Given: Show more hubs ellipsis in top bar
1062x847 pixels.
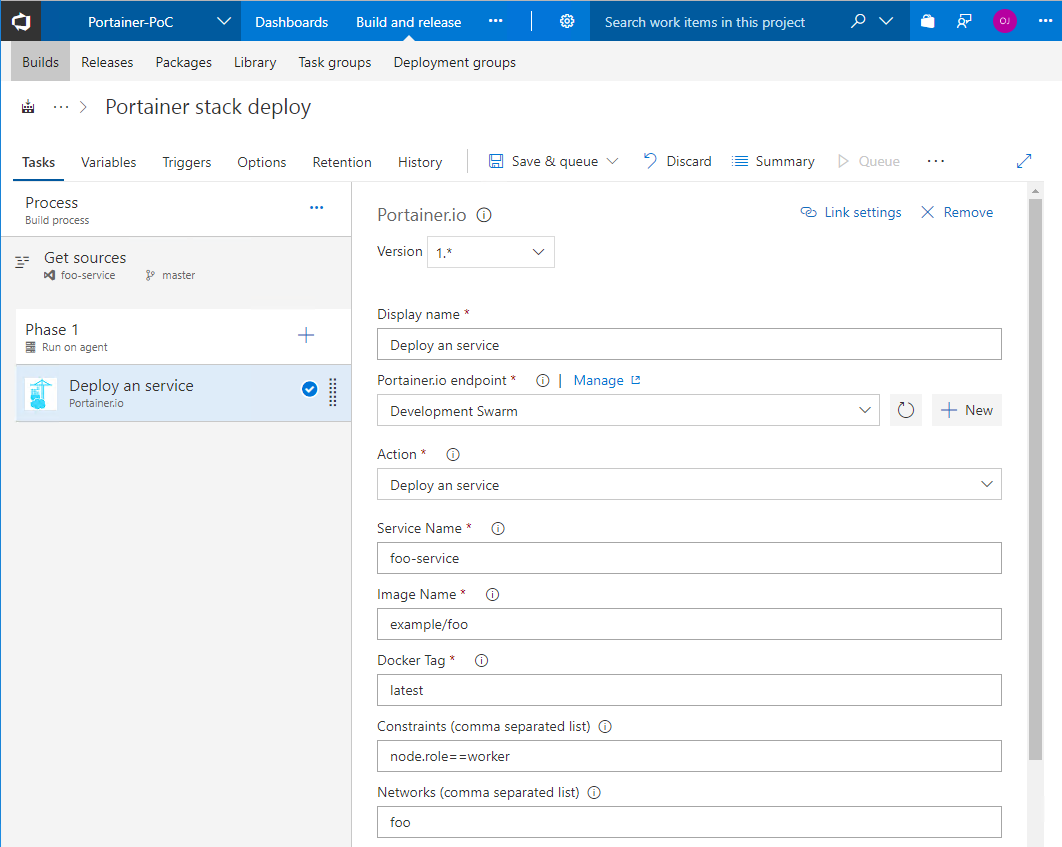Looking at the screenshot, I should (x=496, y=21).
